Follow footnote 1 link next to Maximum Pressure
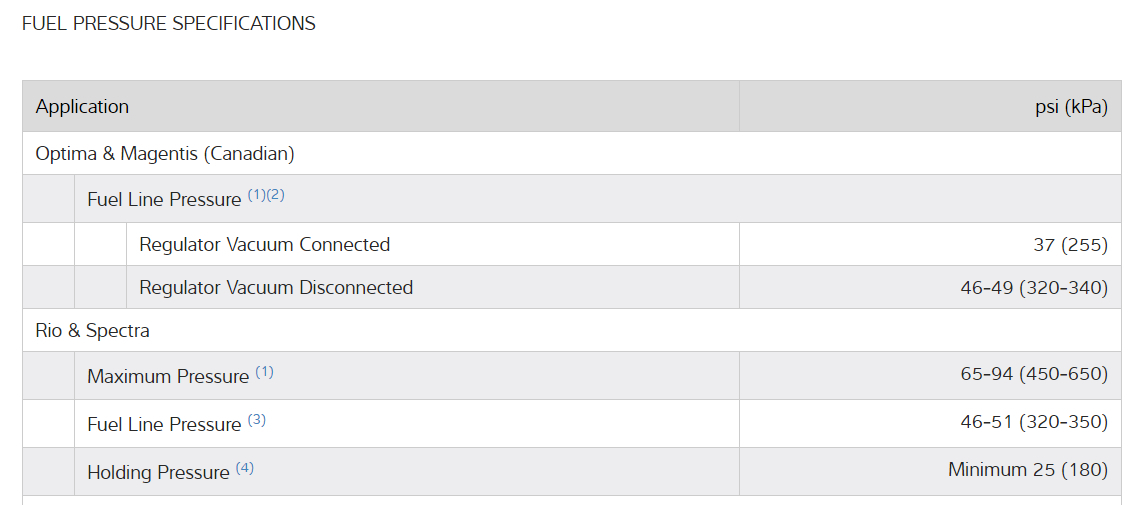The image size is (1131, 505). (264, 372)
